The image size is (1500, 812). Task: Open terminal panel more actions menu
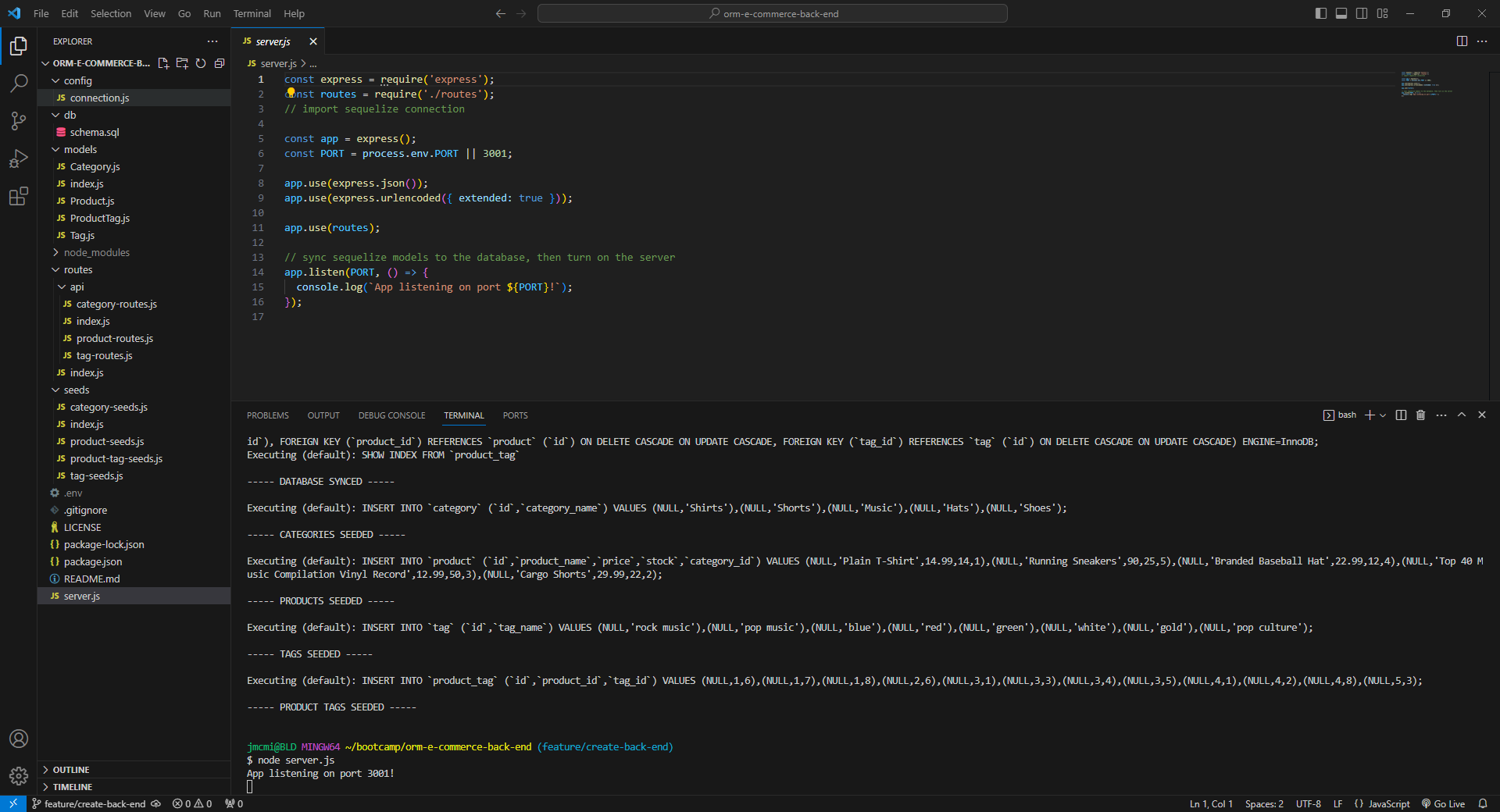(x=1441, y=415)
